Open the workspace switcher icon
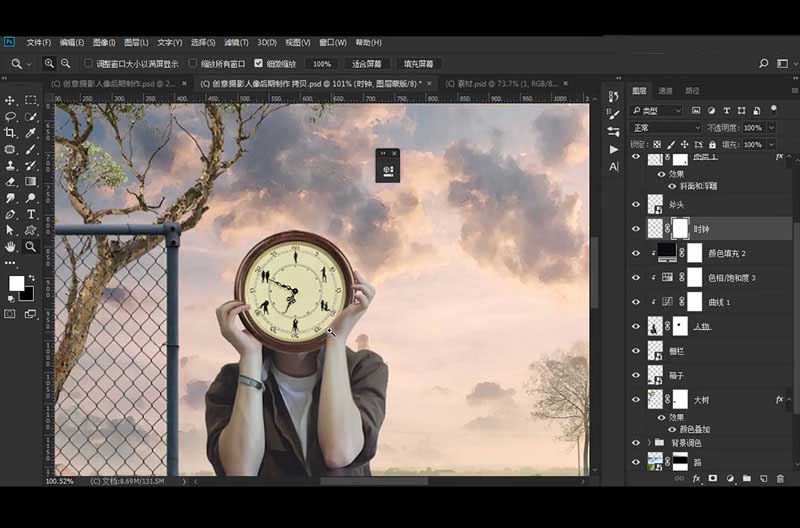 tap(782, 63)
